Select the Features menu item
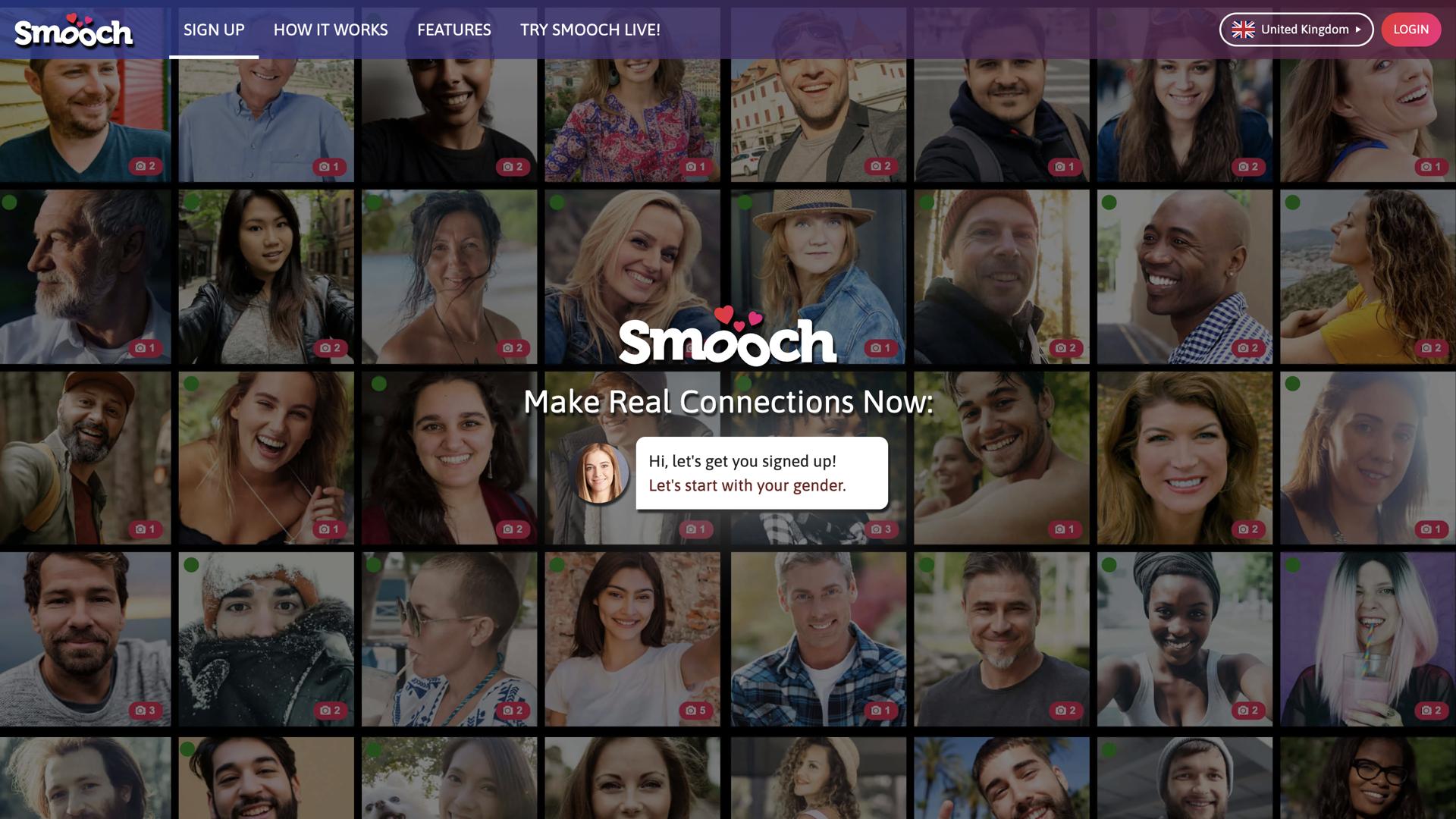This screenshot has height=819, width=1456. 454,30
